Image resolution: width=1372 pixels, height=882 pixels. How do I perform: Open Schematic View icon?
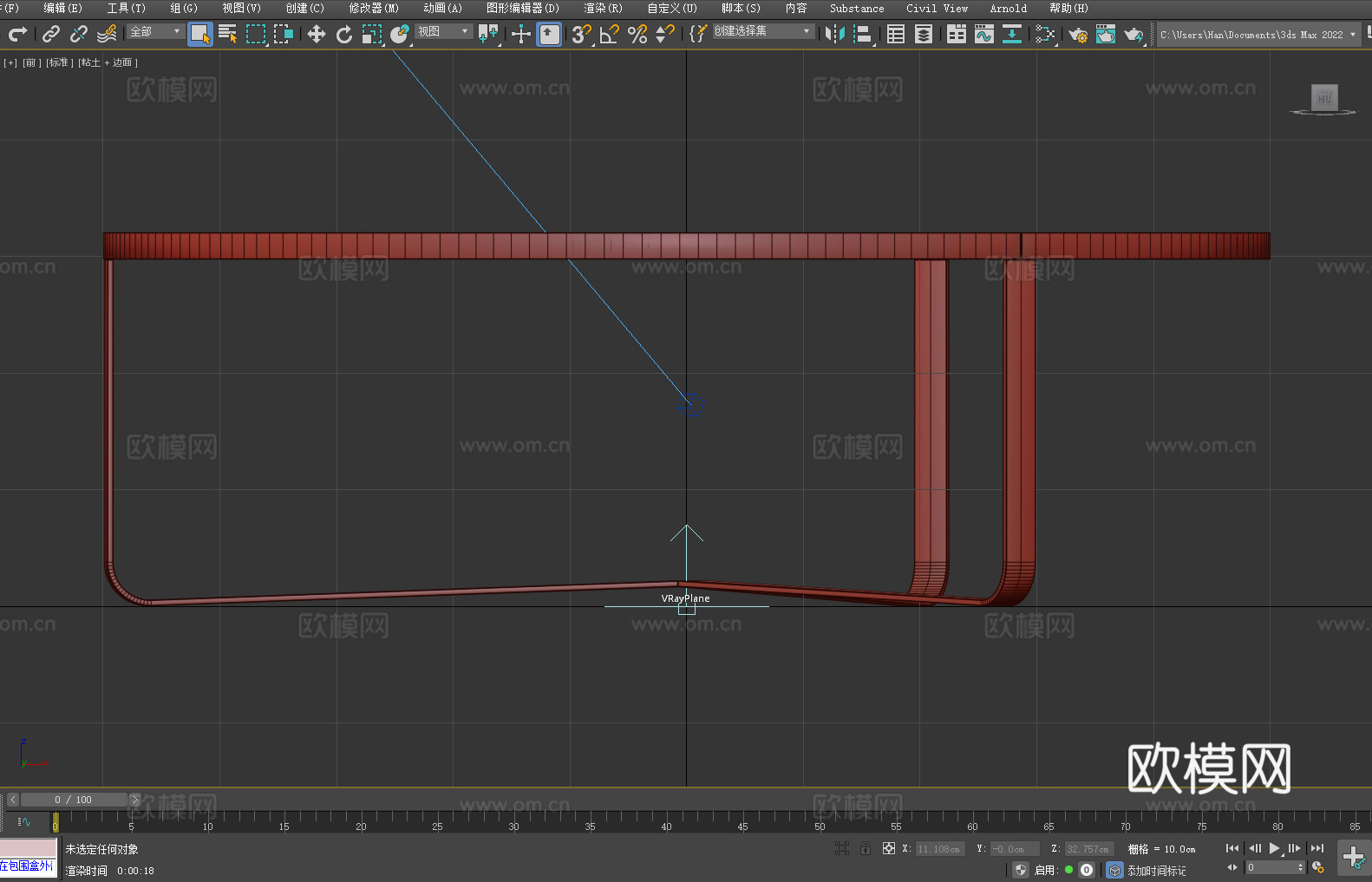(1045, 34)
